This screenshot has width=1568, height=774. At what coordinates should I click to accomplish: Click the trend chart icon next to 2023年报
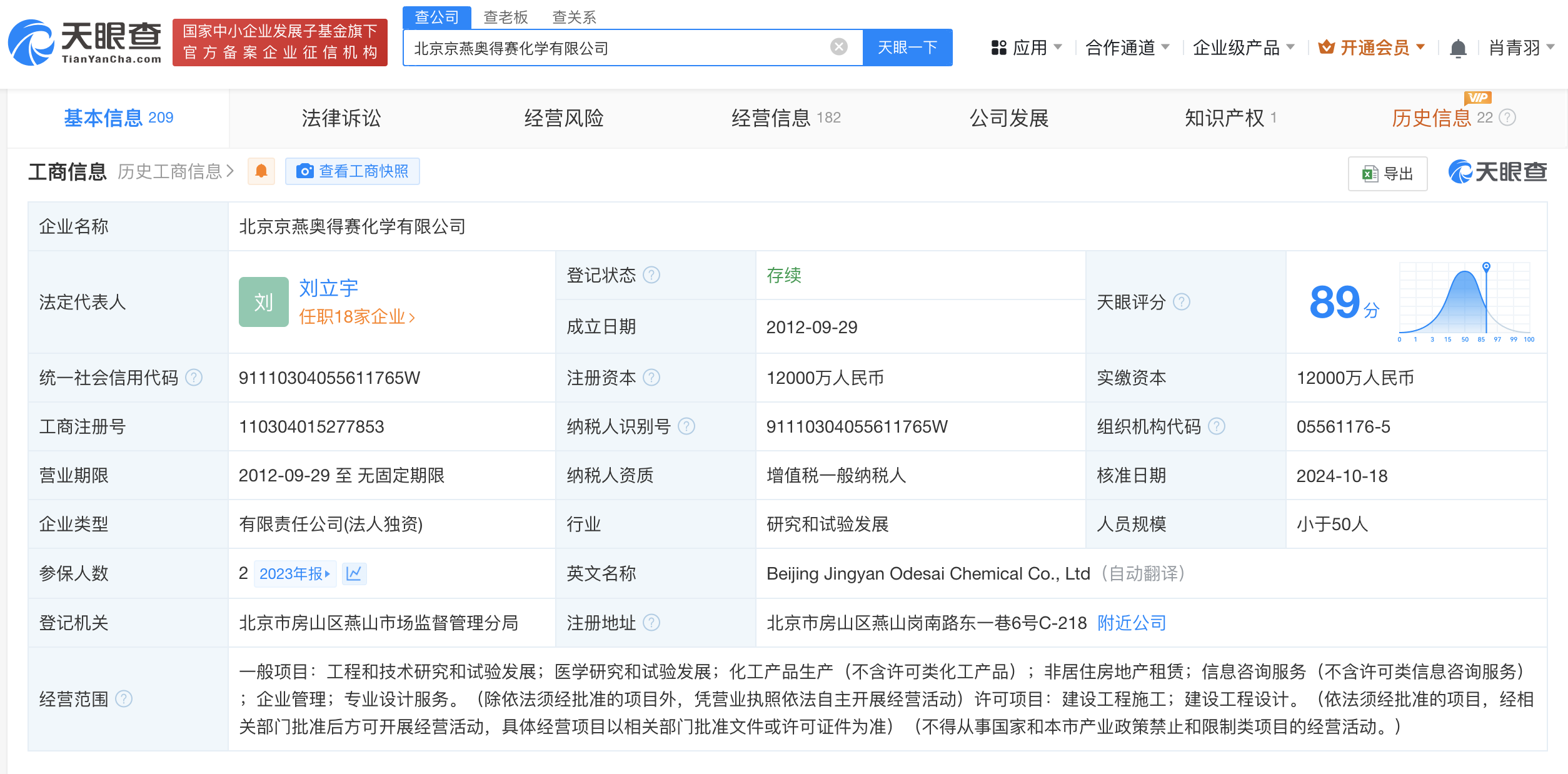tap(354, 573)
